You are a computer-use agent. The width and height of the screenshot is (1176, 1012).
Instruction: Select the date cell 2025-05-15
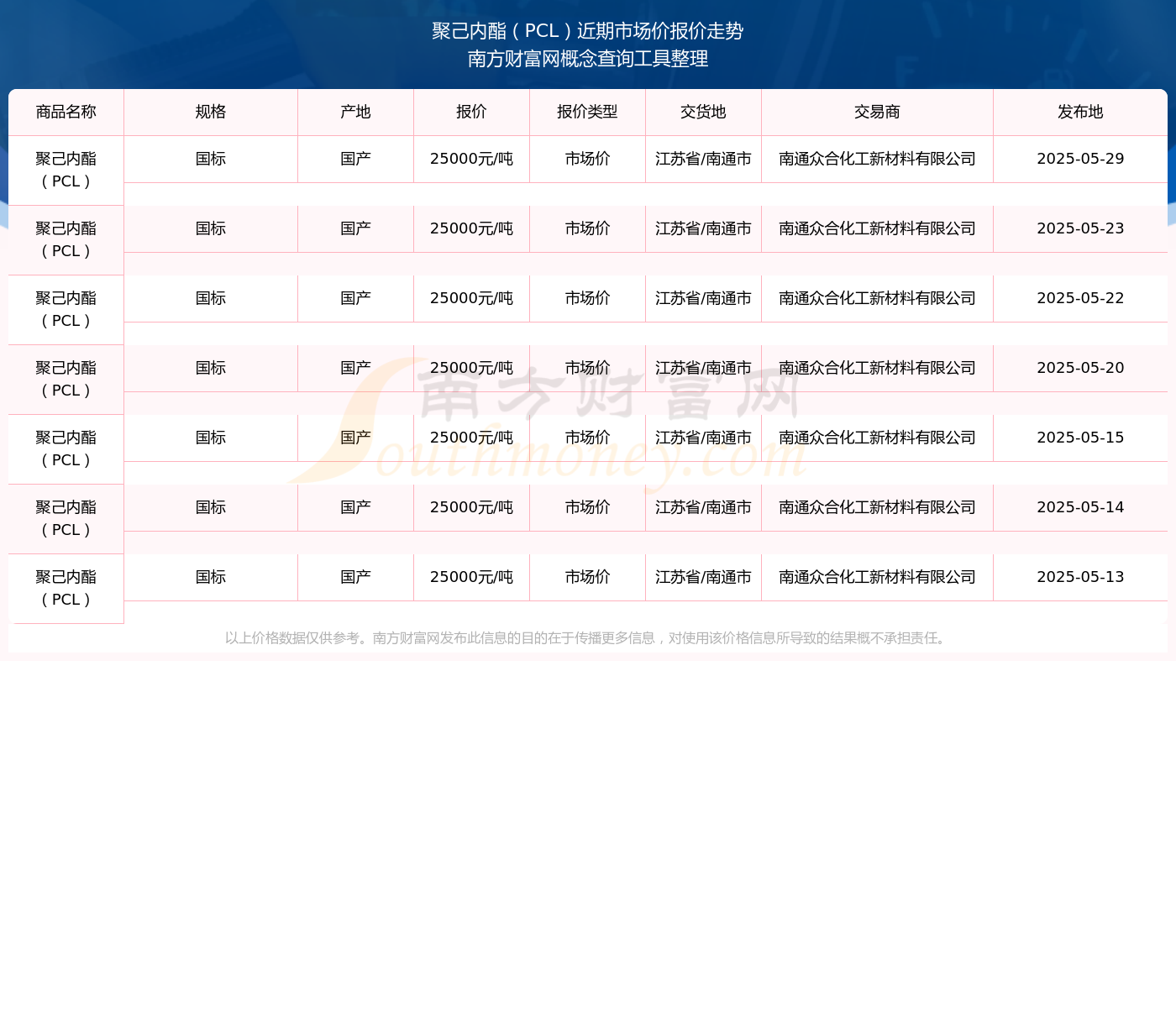pyautogui.click(x=1080, y=438)
